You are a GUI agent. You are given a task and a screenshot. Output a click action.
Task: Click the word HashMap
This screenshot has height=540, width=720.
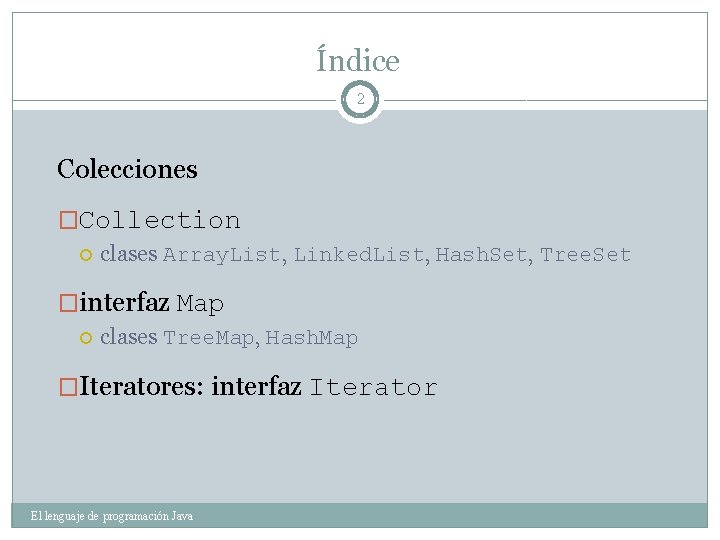coord(311,338)
